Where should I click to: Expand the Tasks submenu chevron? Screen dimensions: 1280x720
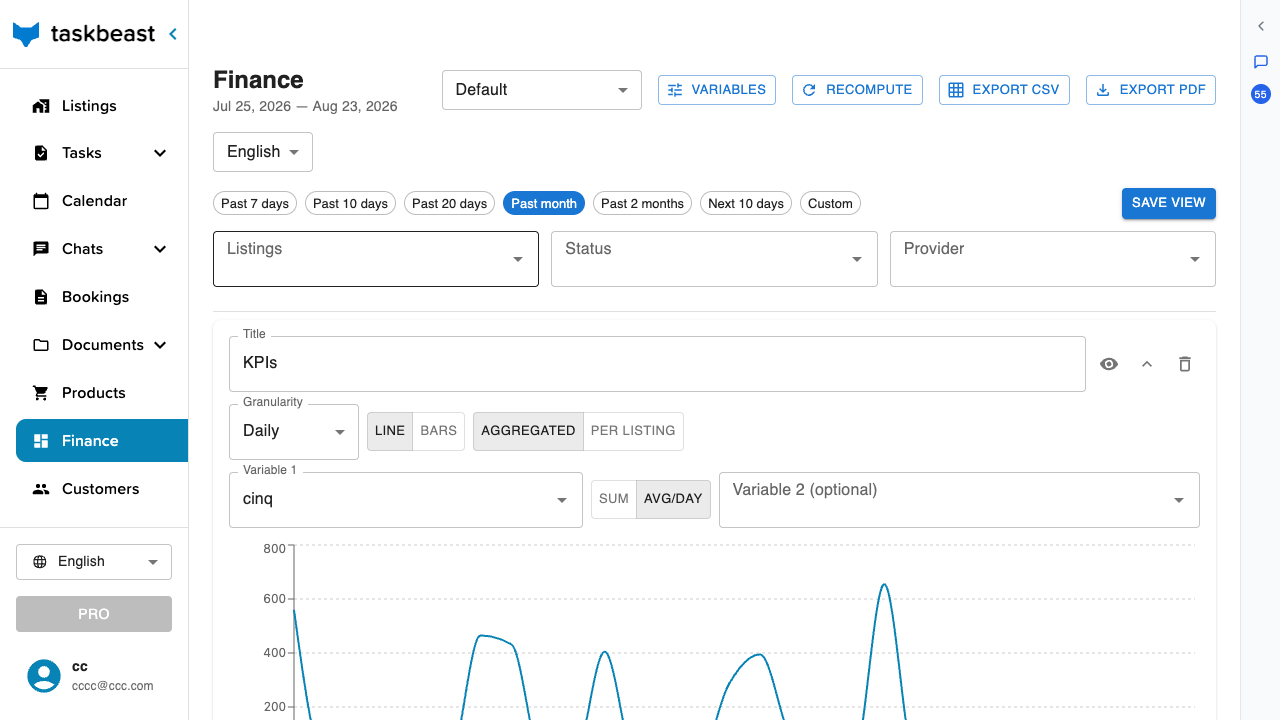click(x=160, y=153)
